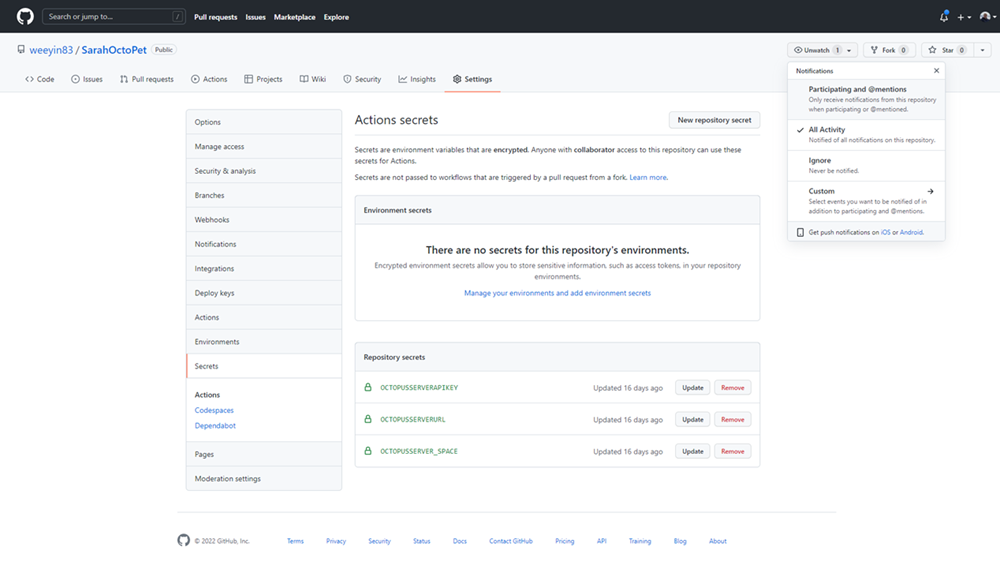The height and width of the screenshot is (573, 1000).
Task: Open Deploy keys settings
Action: (x=264, y=293)
